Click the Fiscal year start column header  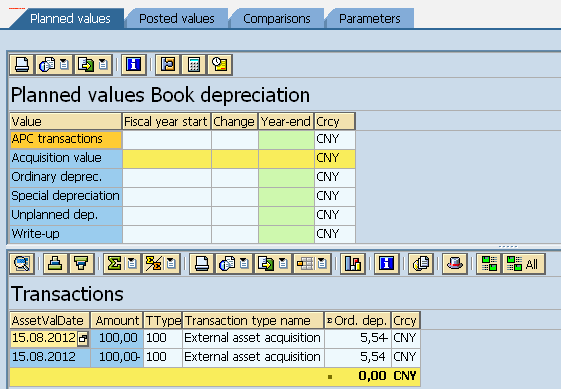(x=166, y=121)
